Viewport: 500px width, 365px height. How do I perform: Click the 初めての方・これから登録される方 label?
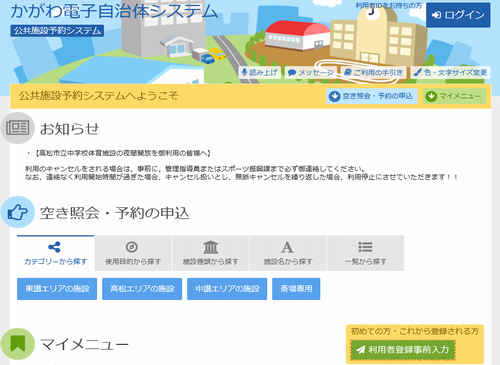415,331
